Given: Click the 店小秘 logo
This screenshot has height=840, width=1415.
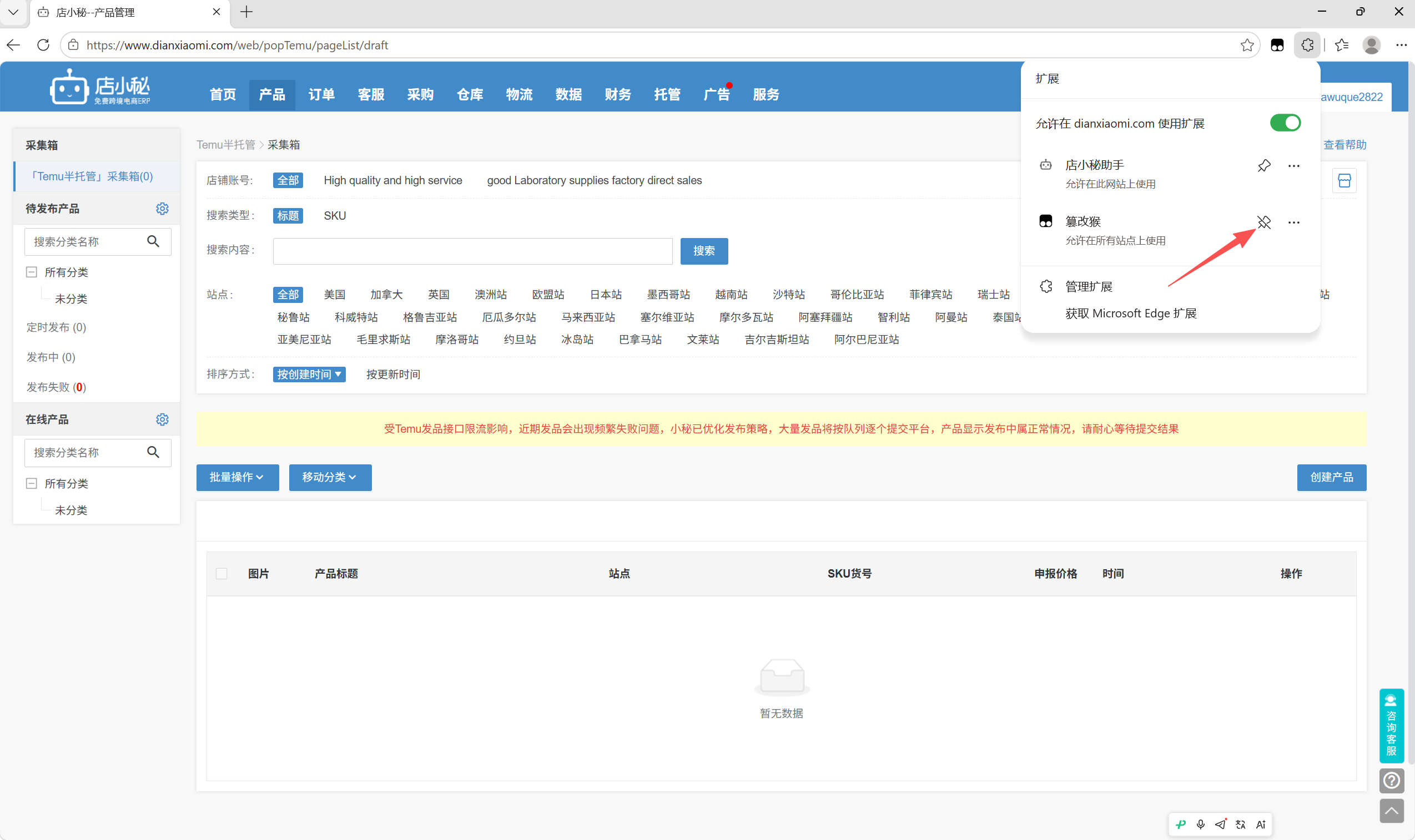Looking at the screenshot, I should (100, 87).
